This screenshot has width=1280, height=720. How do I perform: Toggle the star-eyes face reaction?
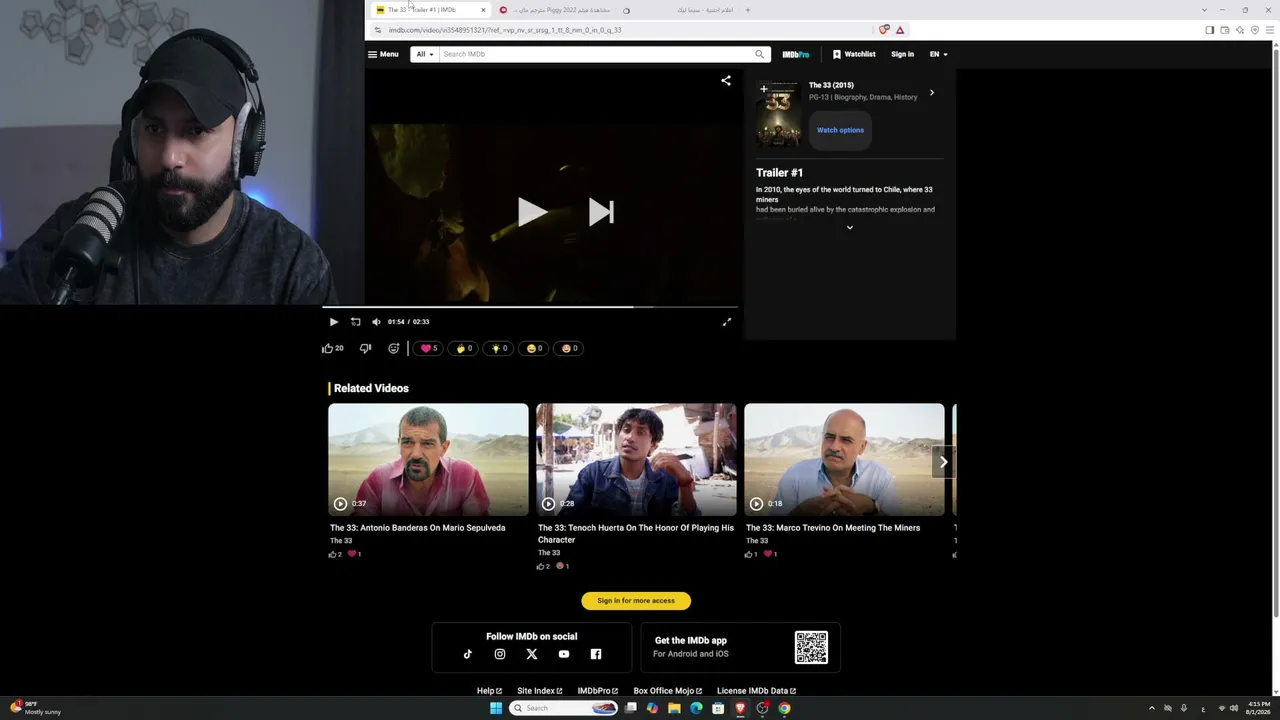point(569,348)
